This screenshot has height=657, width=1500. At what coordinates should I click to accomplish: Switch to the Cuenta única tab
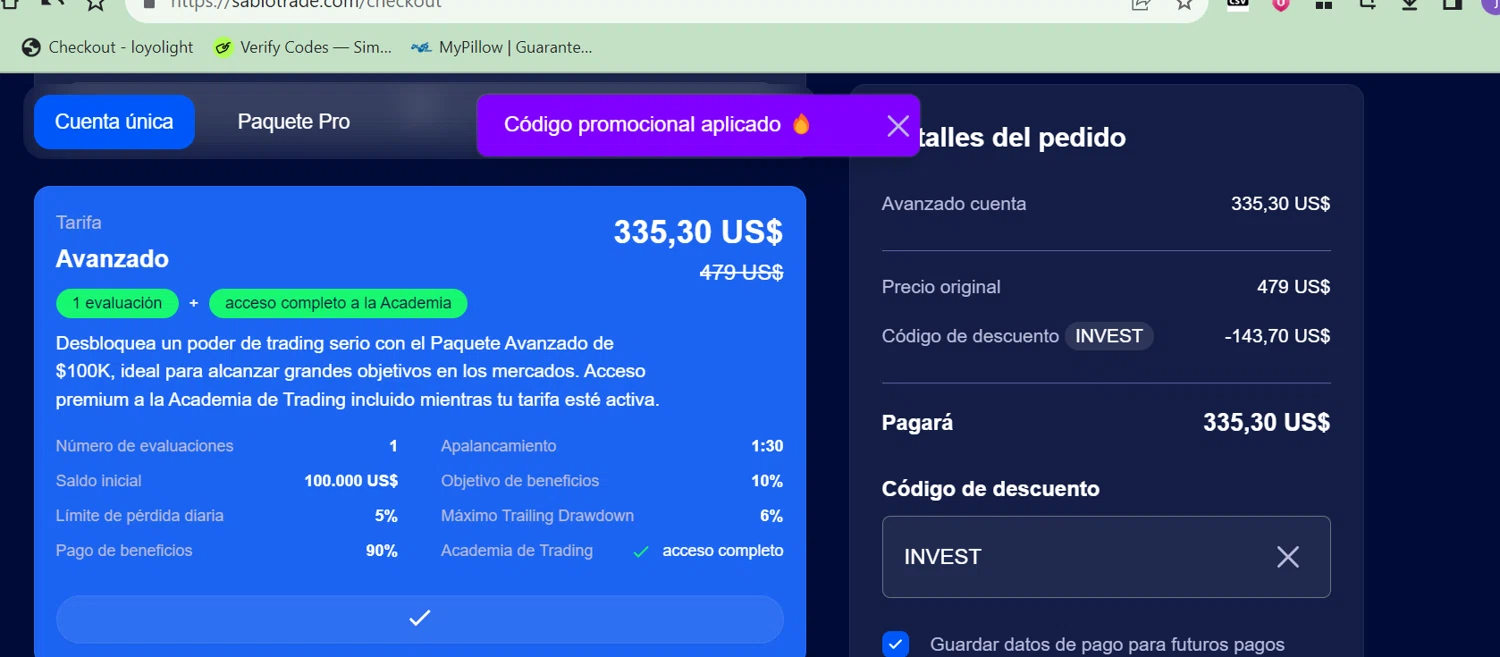(x=114, y=122)
